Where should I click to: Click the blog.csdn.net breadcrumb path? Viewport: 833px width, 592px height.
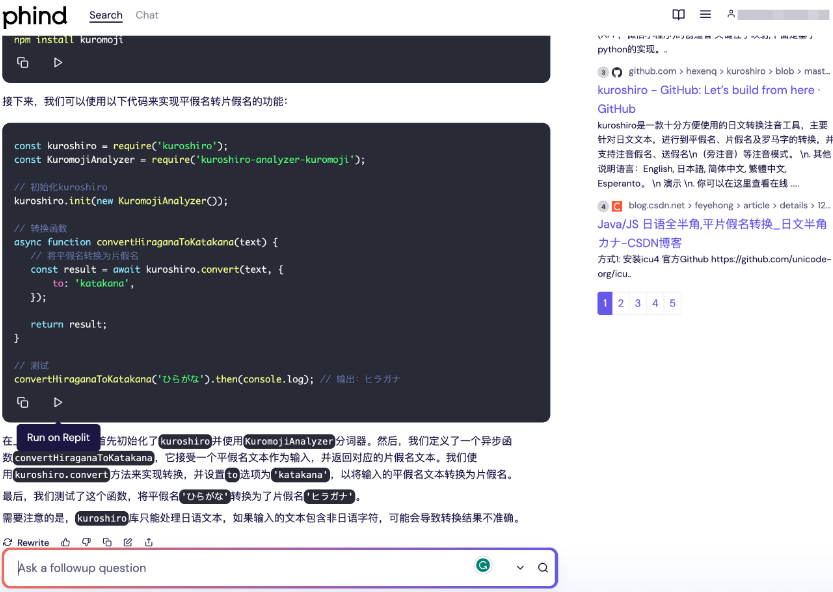[729, 205]
